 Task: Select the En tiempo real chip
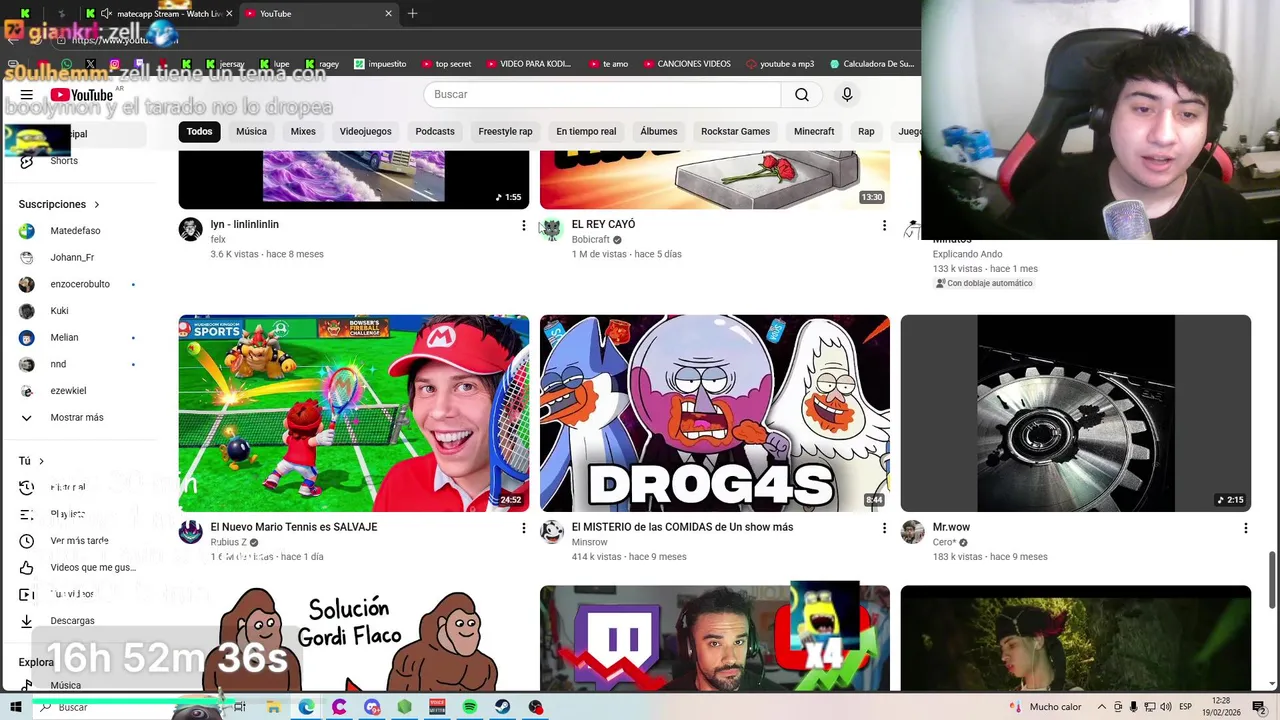[x=586, y=131]
